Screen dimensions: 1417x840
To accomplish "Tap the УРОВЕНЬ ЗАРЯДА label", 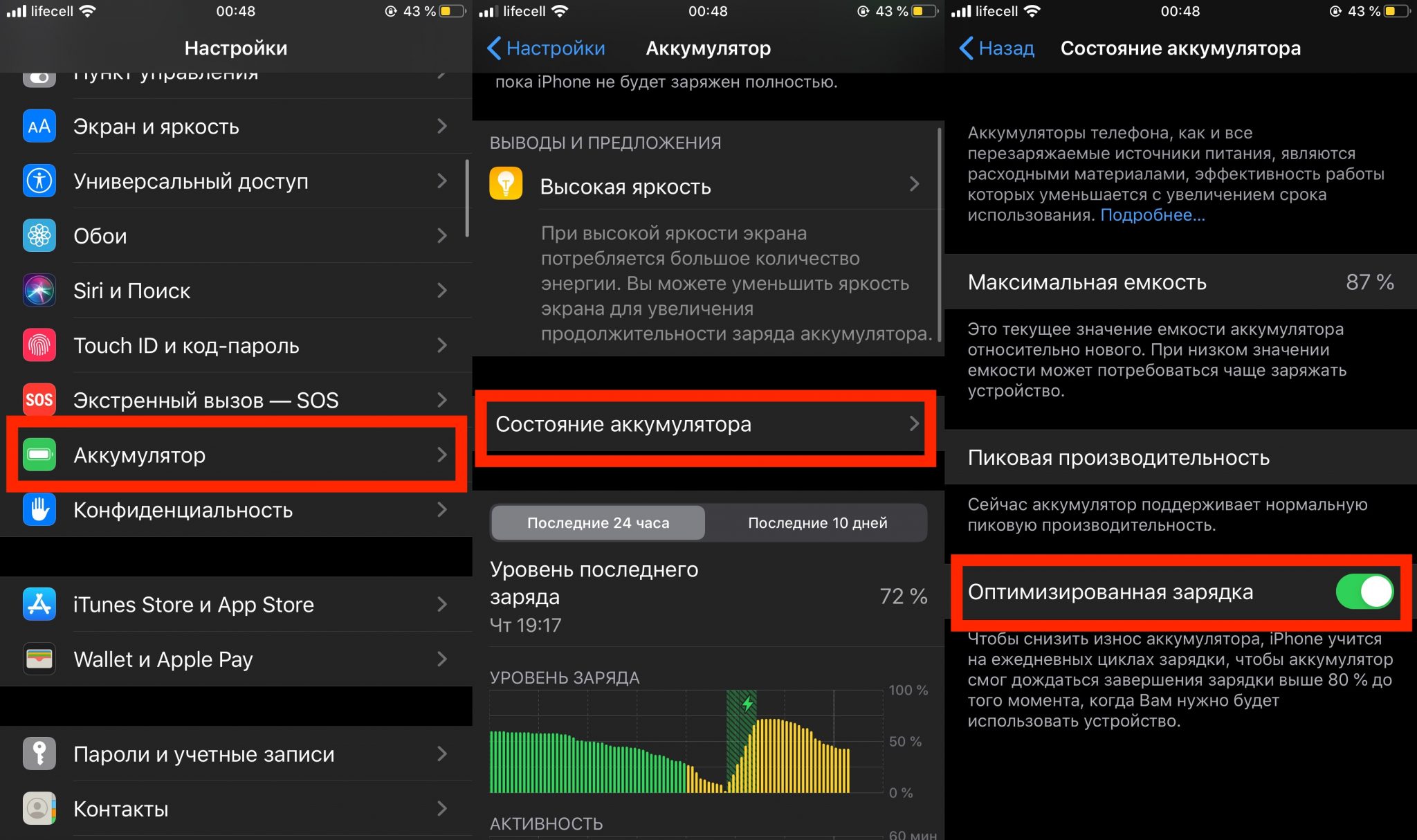I will pyautogui.click(x=565, y=677).
